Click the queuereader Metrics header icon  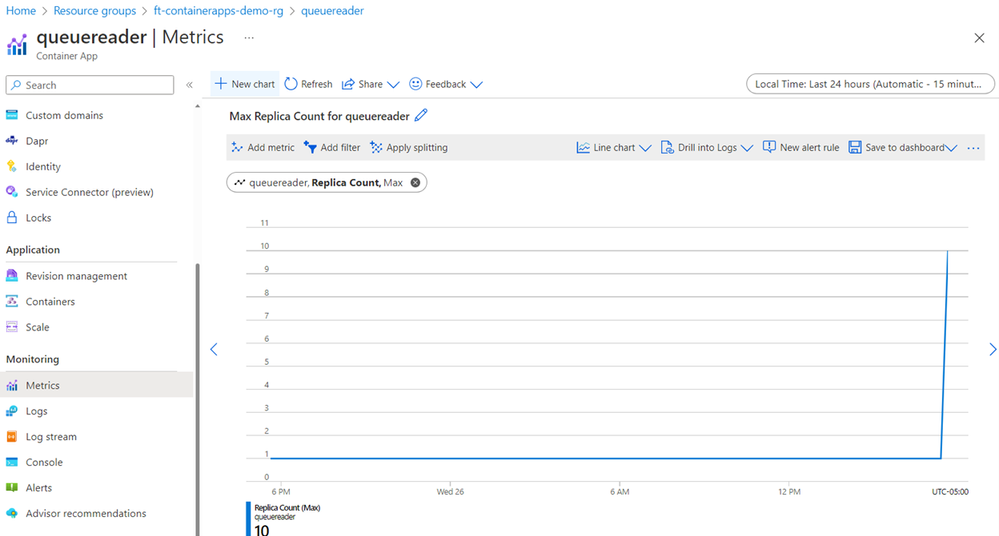coord(17,45)
